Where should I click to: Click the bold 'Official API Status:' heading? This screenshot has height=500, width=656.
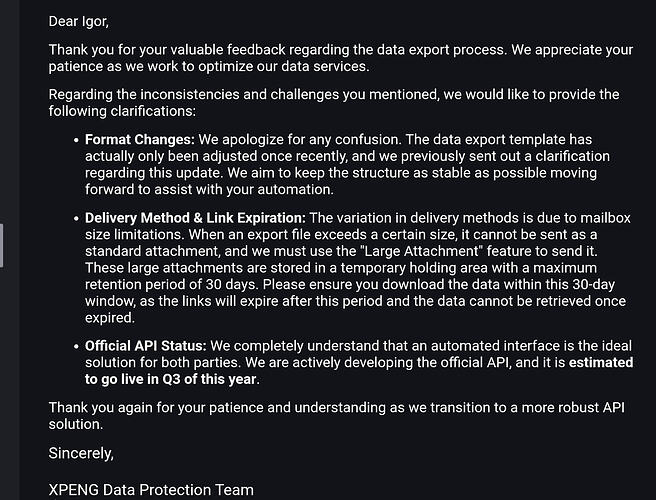click(x=146, y=346)
